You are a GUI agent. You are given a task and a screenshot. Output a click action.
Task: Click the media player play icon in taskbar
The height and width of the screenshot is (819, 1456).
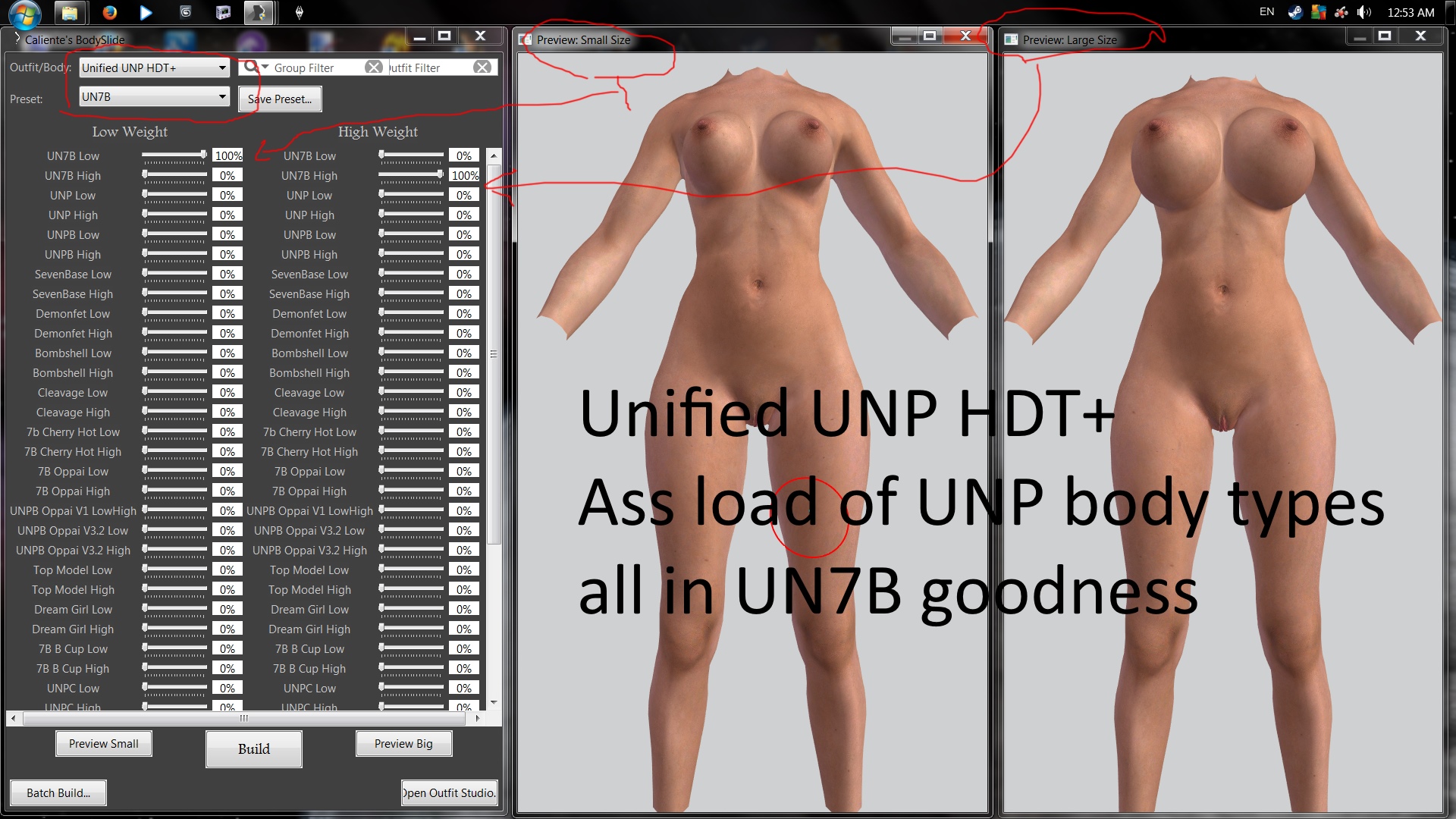(x=146, y=12)
